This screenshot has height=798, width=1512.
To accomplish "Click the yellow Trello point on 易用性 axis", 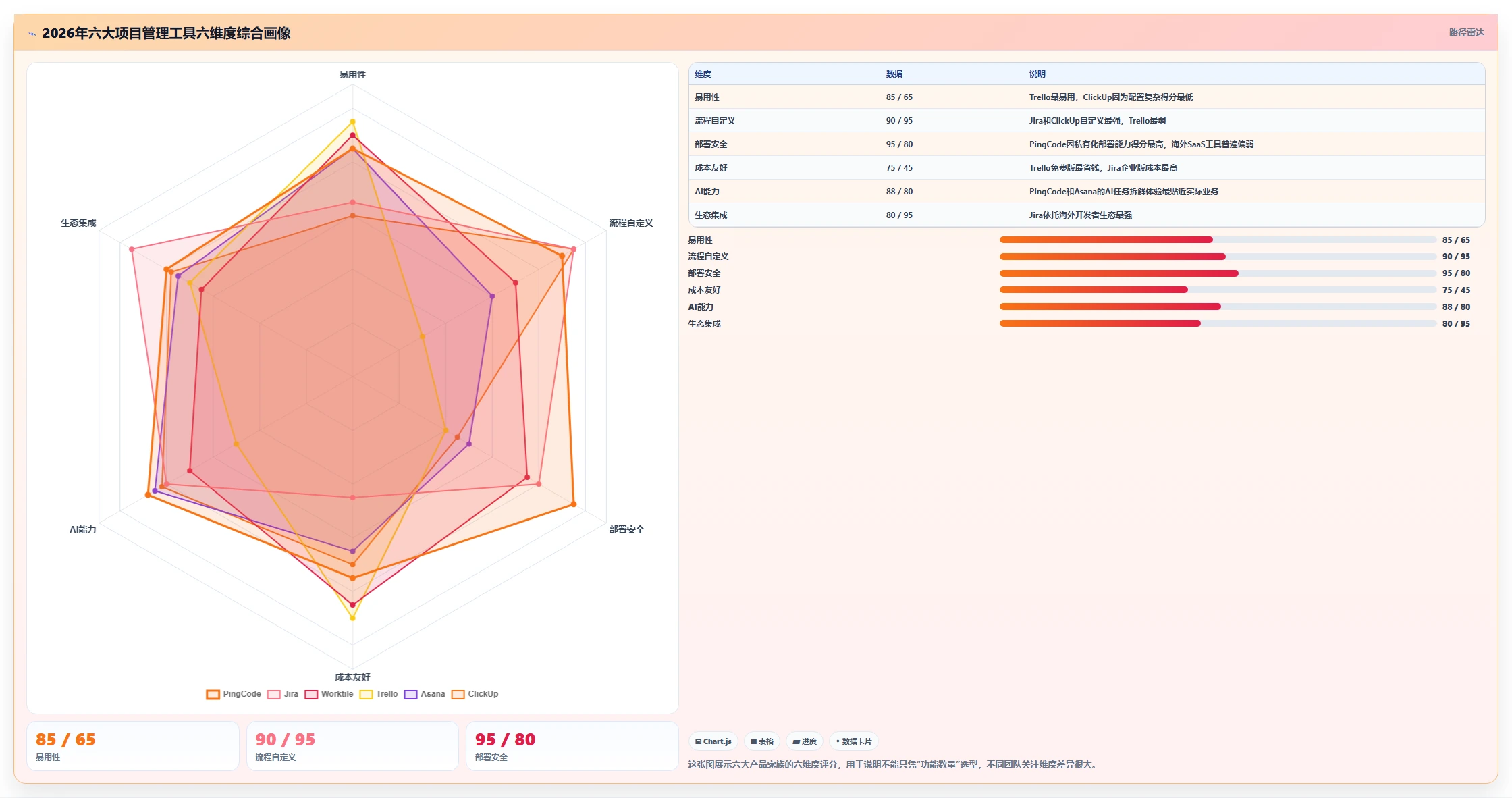I will pos(352,122).
